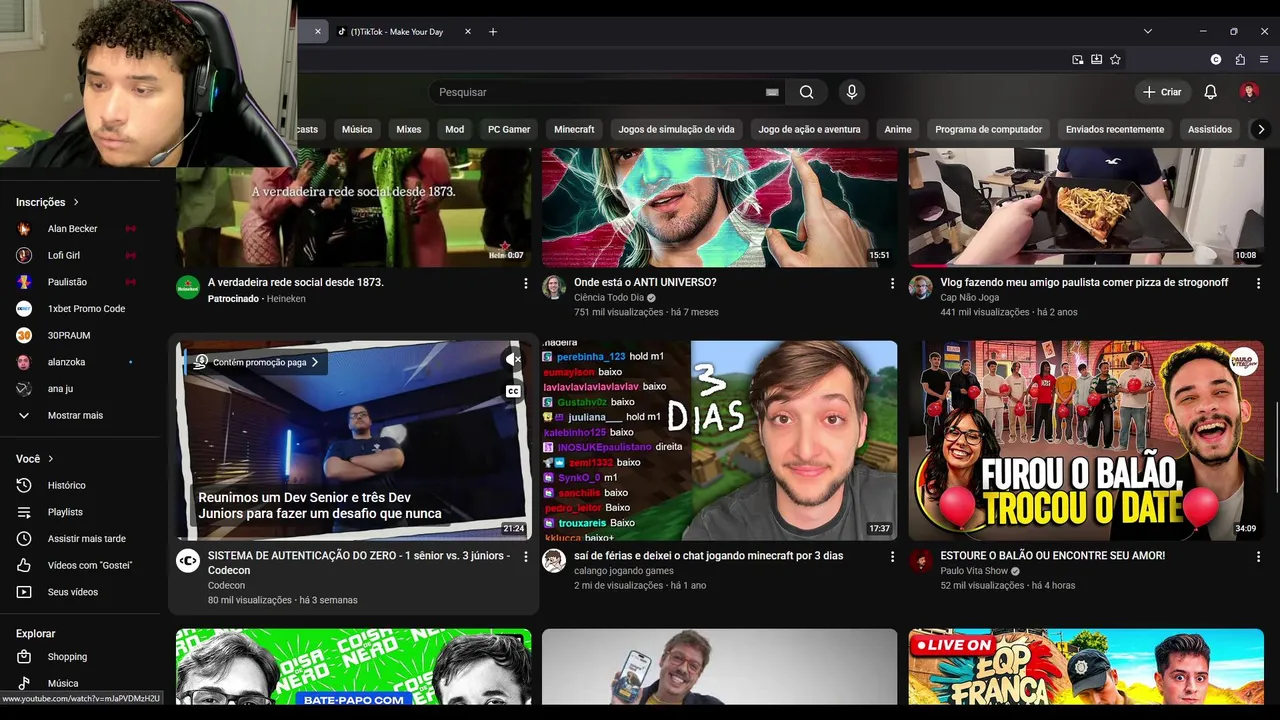Open the account avatar menu
Screen dimensions: 1280x720
(x=1249, y=92)
